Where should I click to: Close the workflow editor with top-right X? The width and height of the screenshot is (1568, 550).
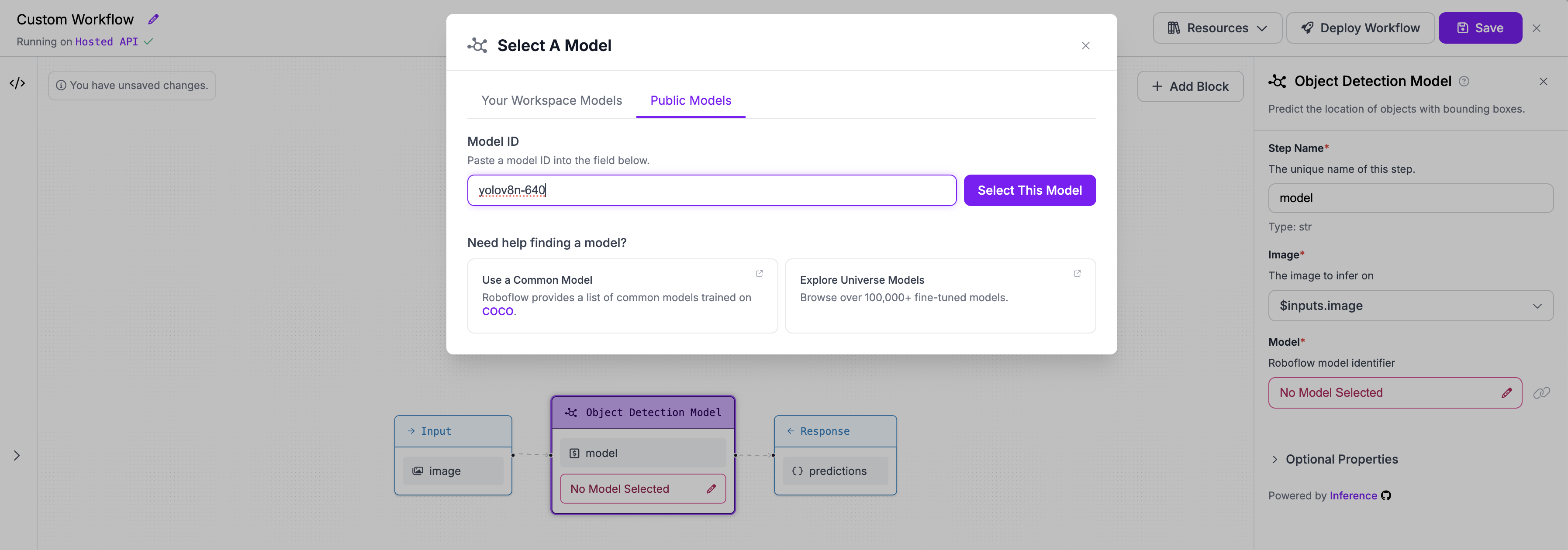[1537, 28]
